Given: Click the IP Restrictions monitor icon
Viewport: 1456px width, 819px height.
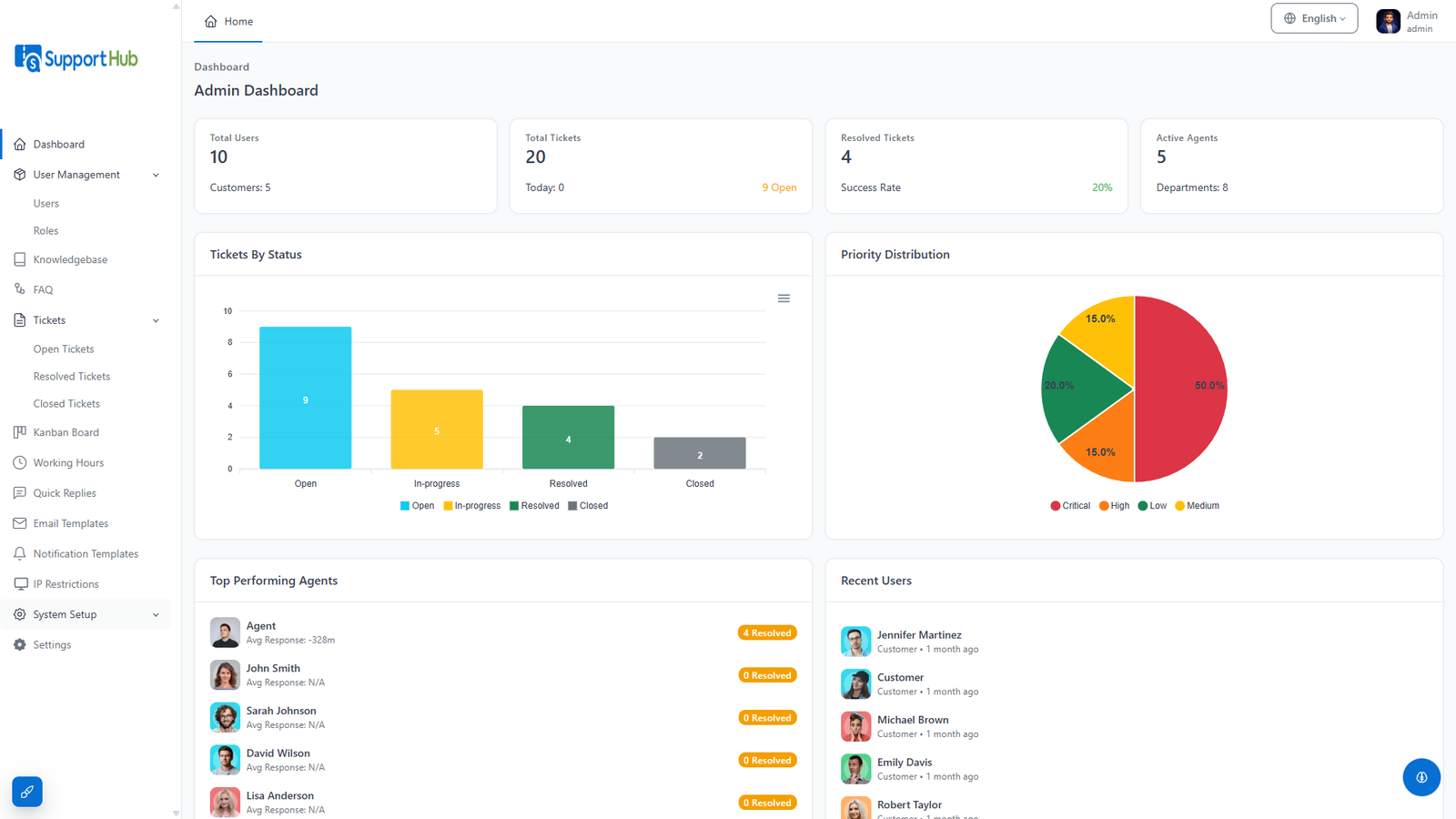Looking at the screenshot, I should click(20, 583).
